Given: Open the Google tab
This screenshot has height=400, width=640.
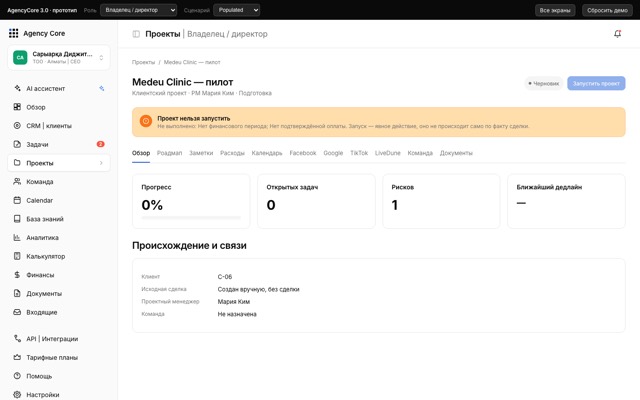Looking at the screenshot, I should coord(333,153).
